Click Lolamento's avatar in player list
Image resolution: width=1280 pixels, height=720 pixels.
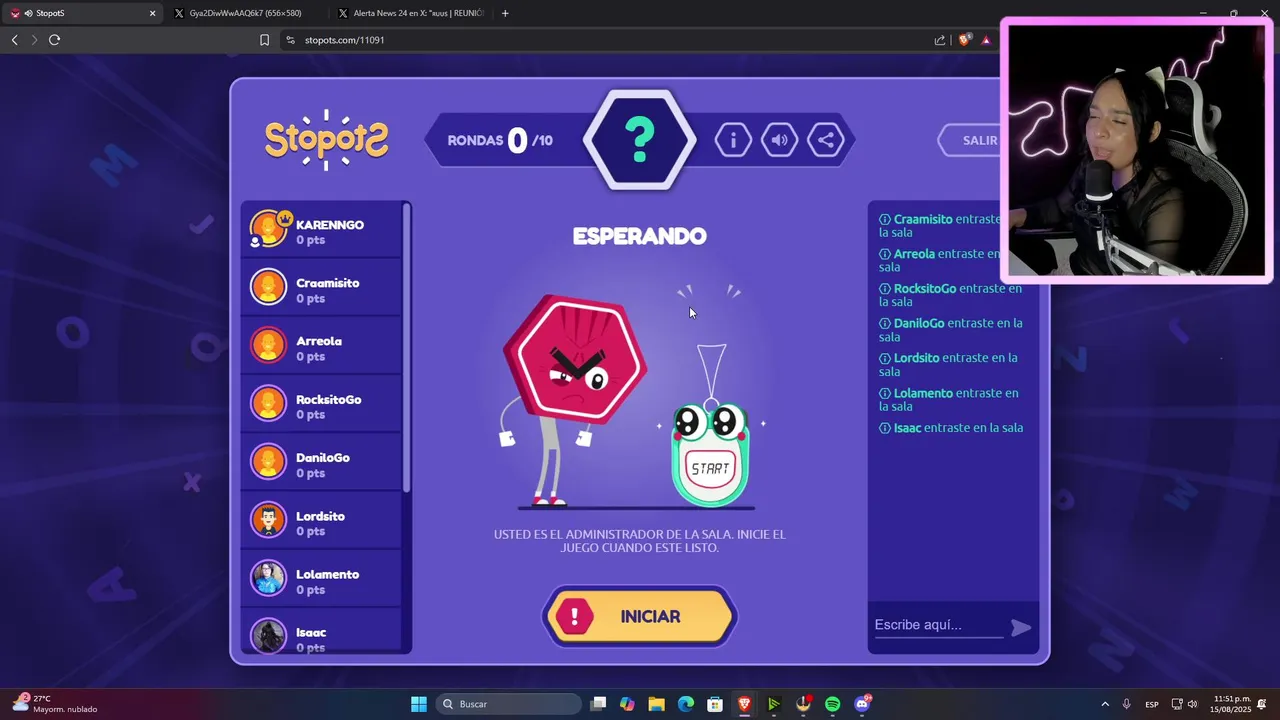coord(268,578)
